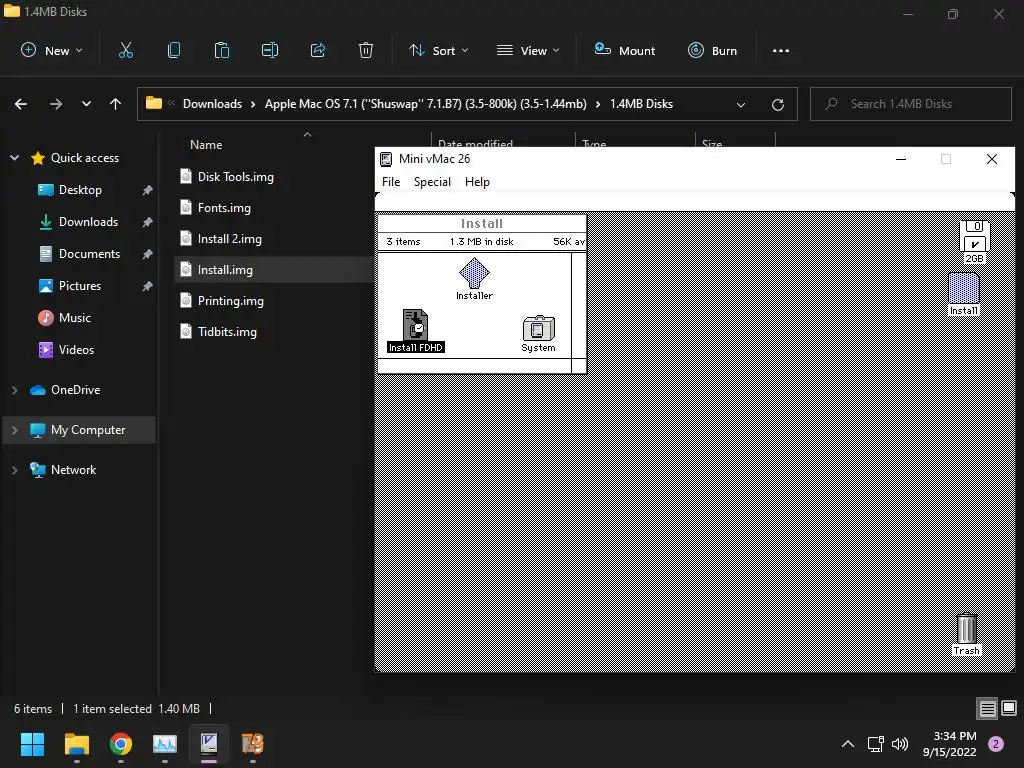Image resolution: width=1024 pixels, height=768 pixels.
Task: Open the Sort dropdown menu
Action: 439,50
